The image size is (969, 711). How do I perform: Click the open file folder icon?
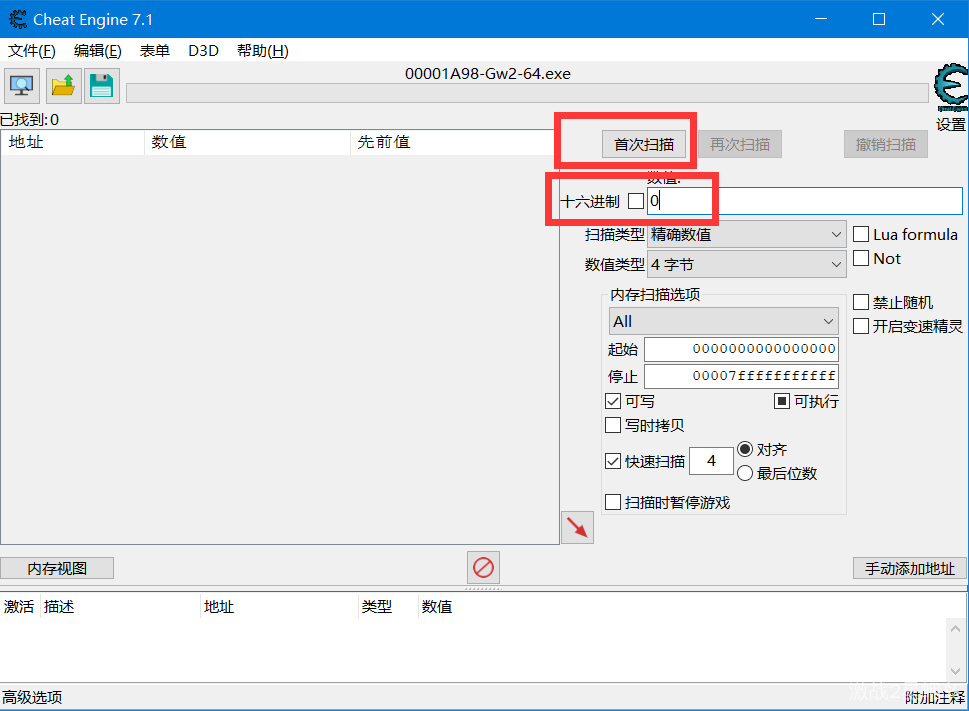click(64, 86)
